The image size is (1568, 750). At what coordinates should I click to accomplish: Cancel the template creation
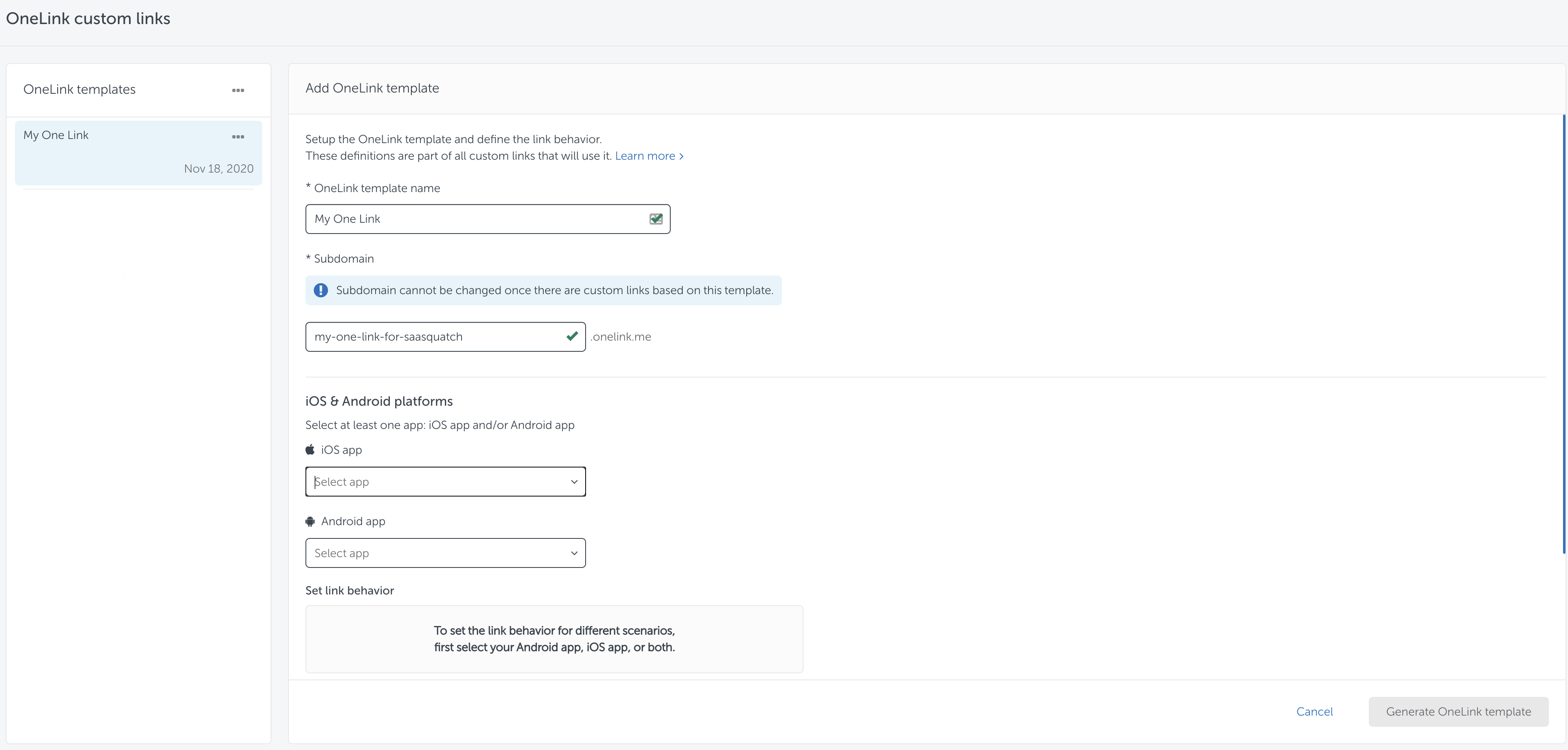[1314, 711]
